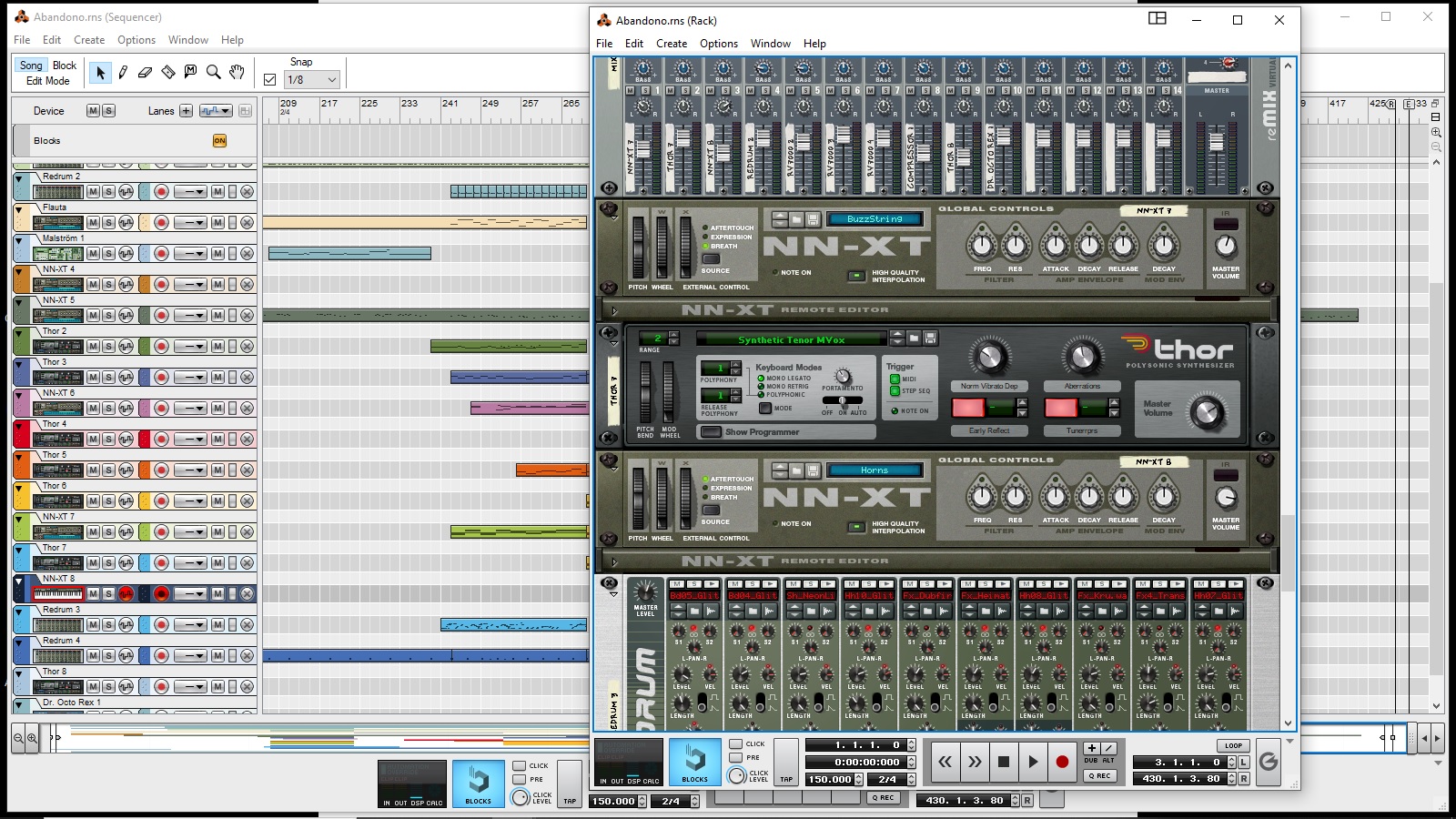Select the Razor tool
Image resolution: width=1456 pixels, height=819 pixels.
167,72
